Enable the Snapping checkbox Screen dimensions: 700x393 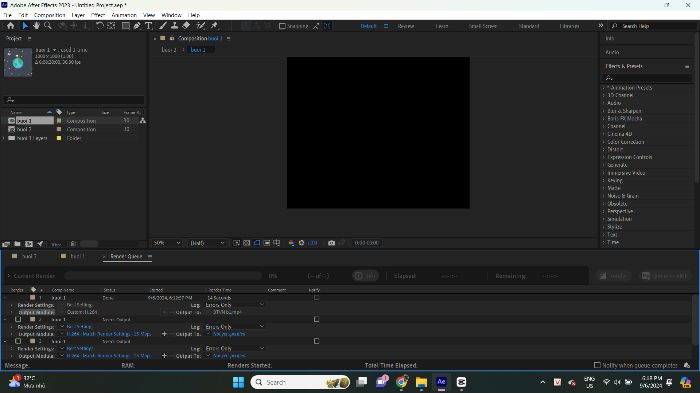[x=282, y=26]
